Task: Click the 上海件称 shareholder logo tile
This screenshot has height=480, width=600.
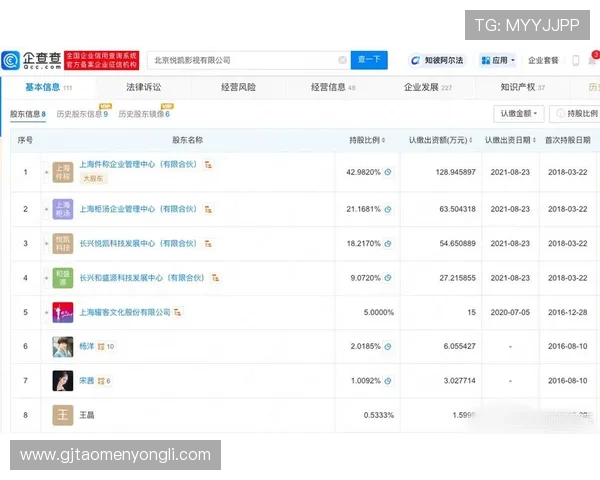Action: [x=63, y=172]
